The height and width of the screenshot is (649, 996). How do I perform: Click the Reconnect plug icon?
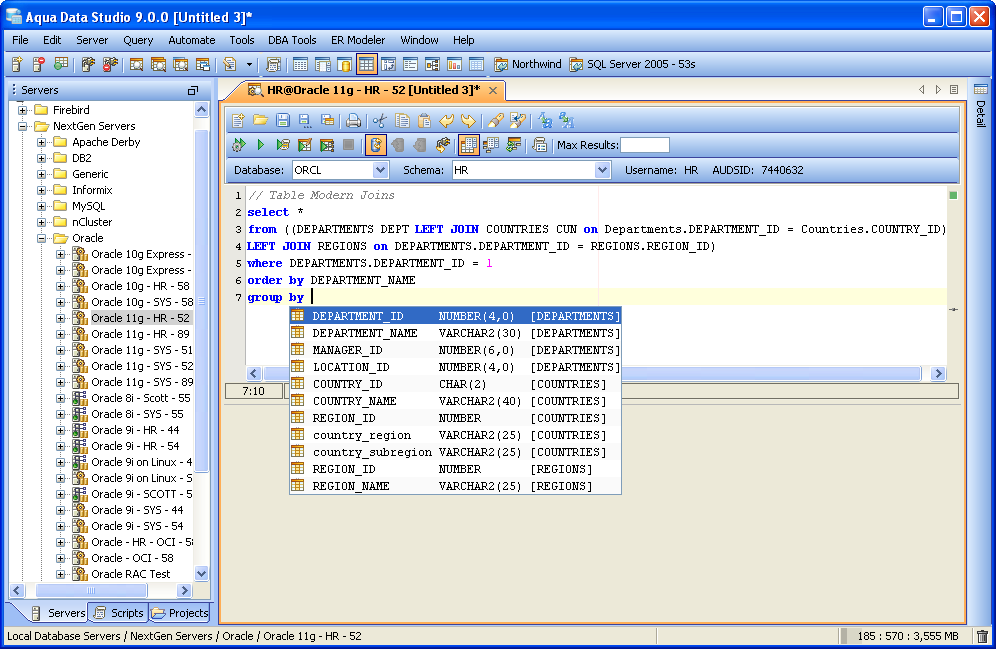[443, 145]
